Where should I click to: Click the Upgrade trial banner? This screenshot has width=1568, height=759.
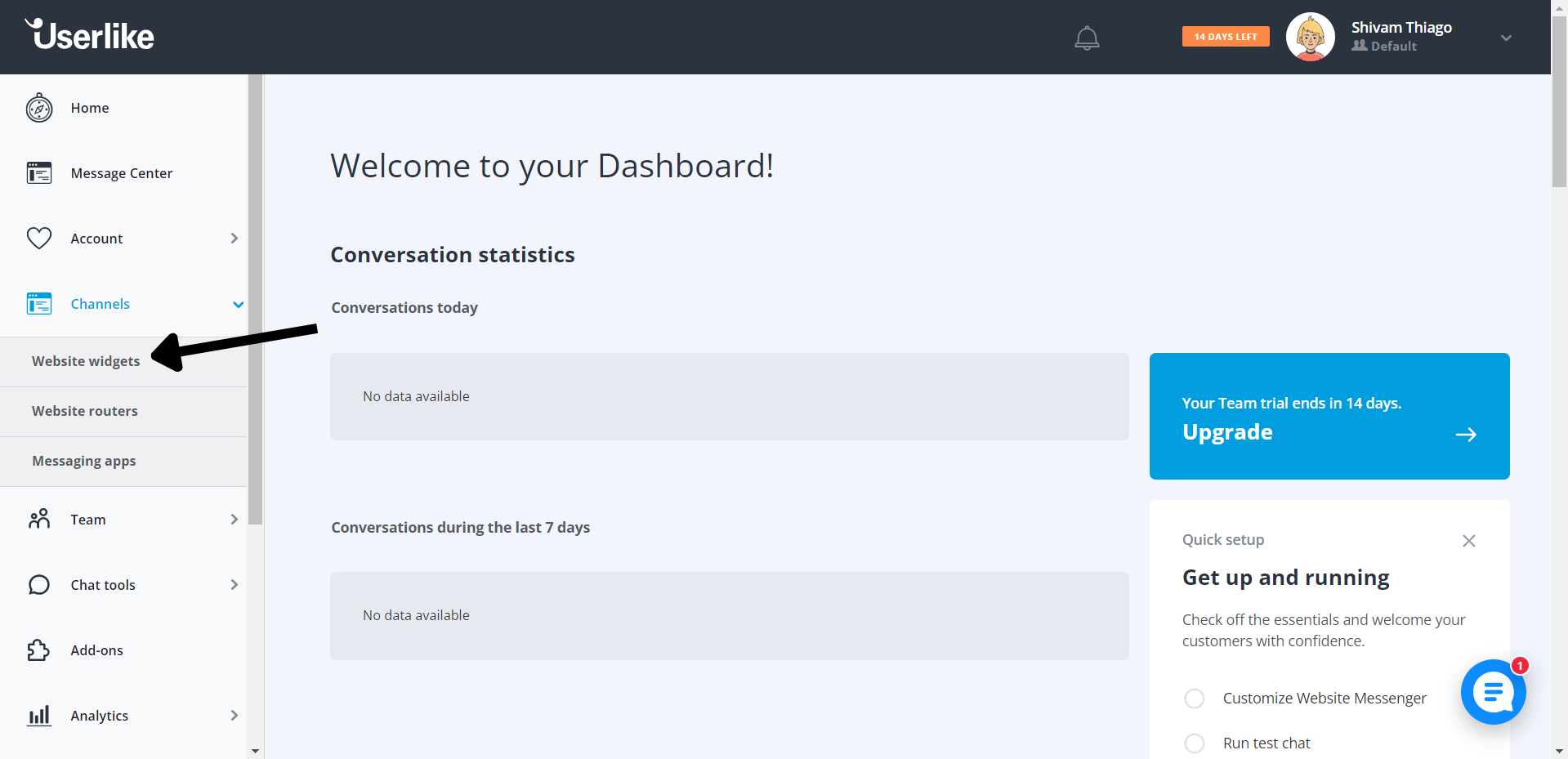[1329, 416]
